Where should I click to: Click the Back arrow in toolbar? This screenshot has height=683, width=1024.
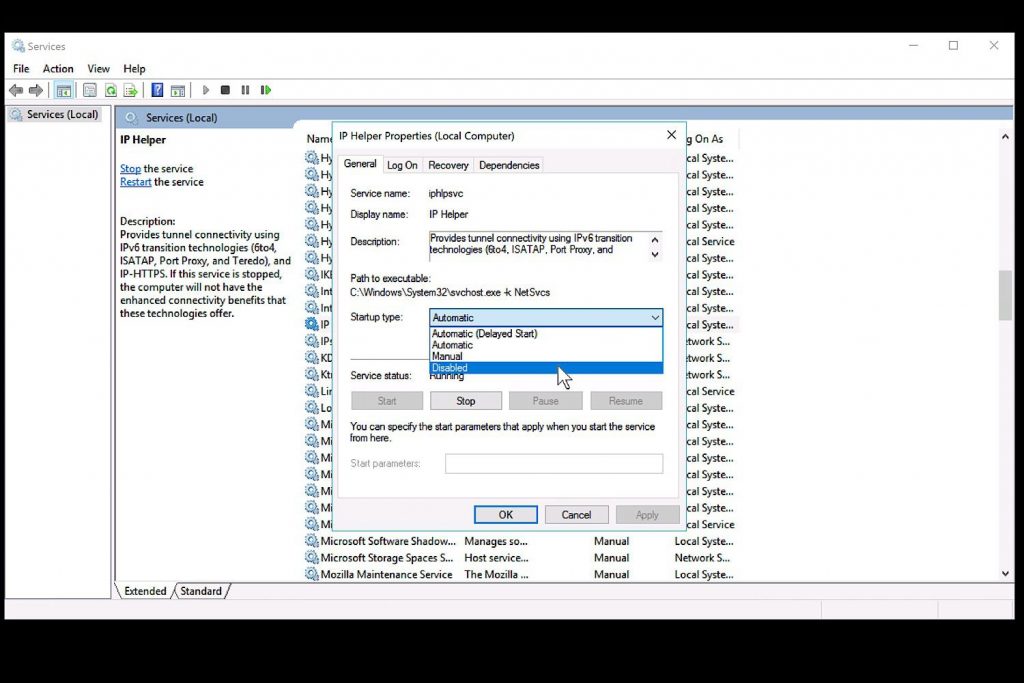16,90
